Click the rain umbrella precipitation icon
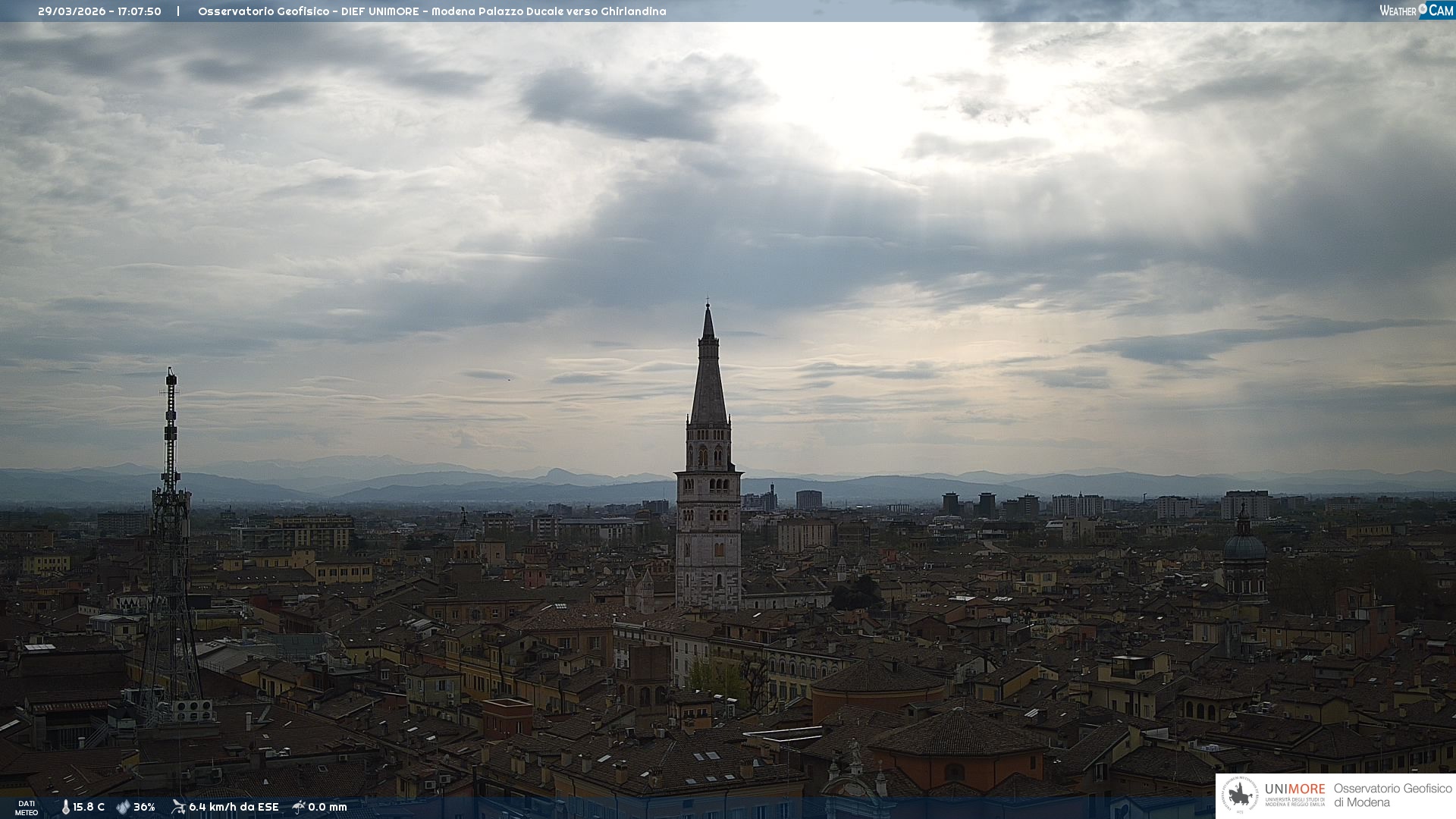The height and width of the screenshot is (819, 1456). (x=299, y=807)
